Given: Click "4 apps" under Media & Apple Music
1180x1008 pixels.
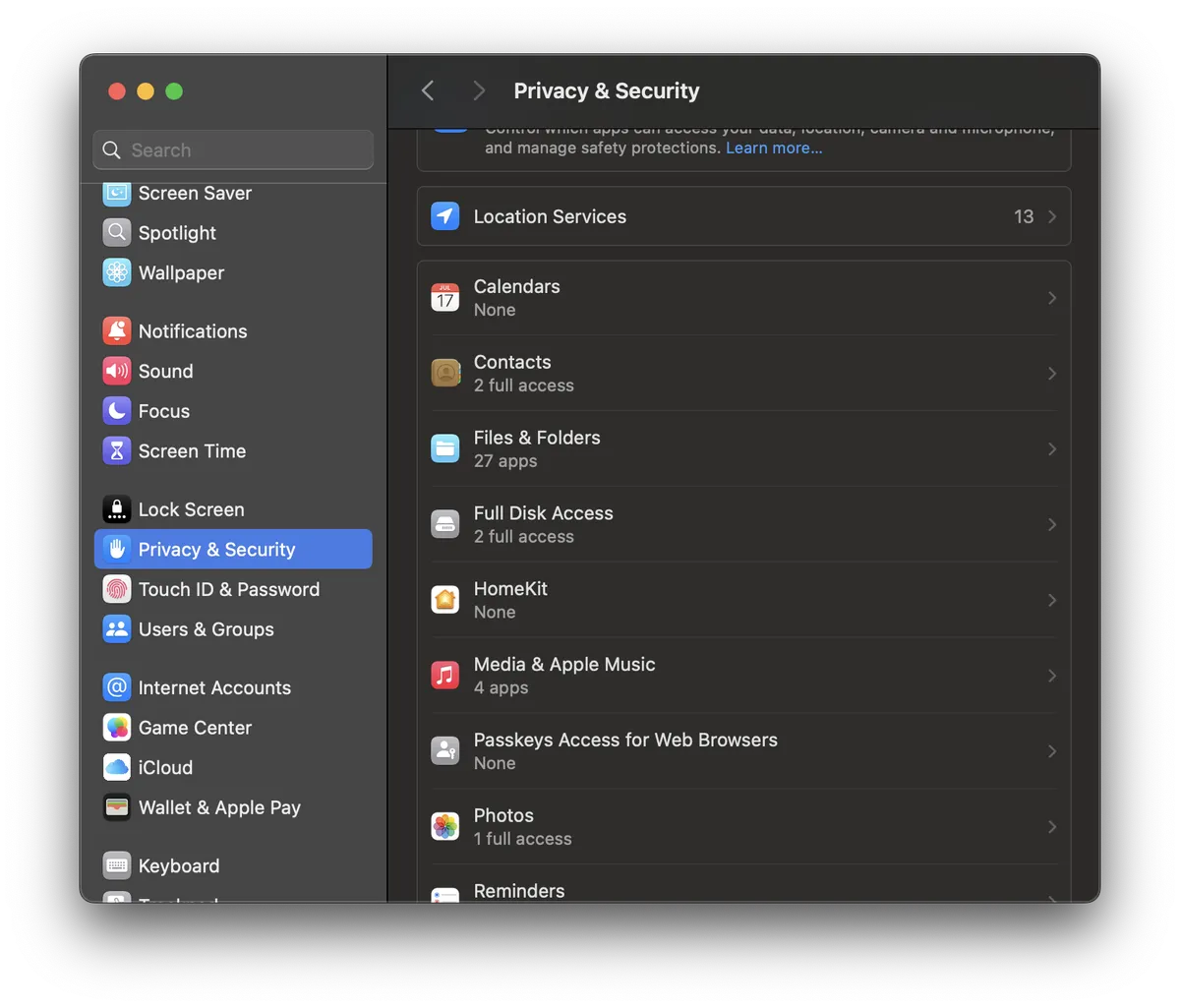Looking at the screenshot, I should tap(501, 687).
